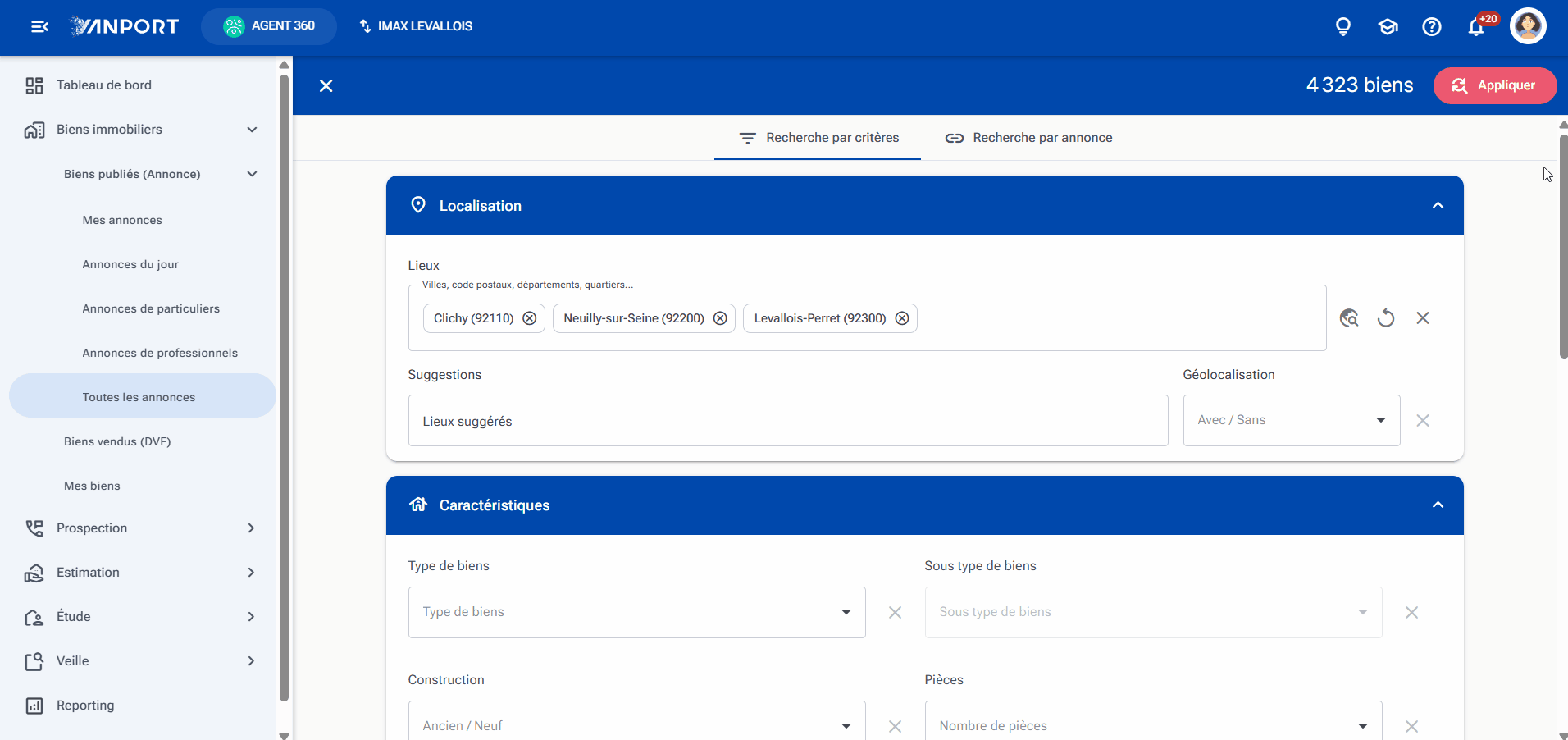This screenshot has height=740, width=1568.
Task: Click the map search icon beside Lieux field
Action: coord(1349,318)
